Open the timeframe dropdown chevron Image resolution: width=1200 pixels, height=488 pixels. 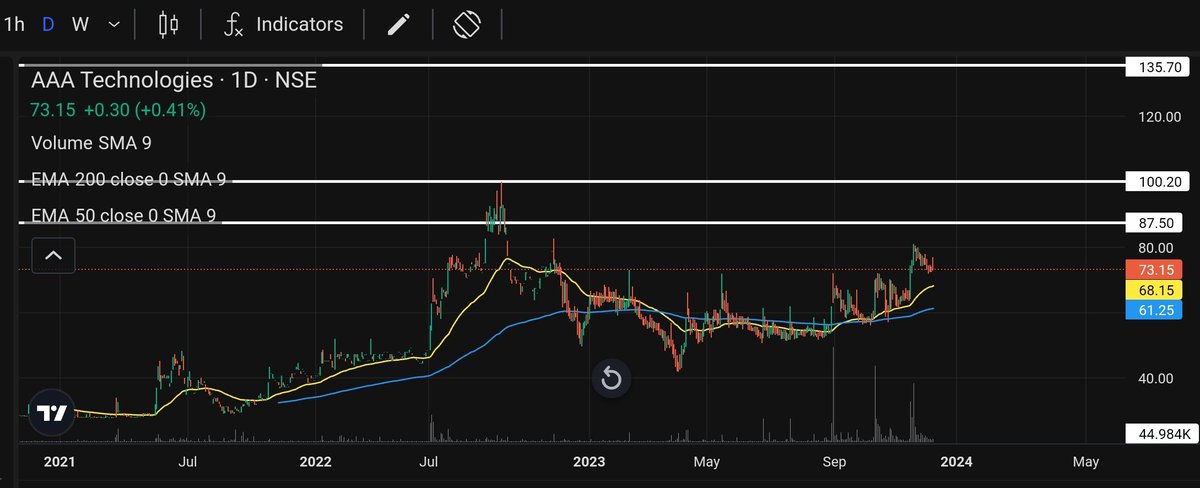point(116,24)
